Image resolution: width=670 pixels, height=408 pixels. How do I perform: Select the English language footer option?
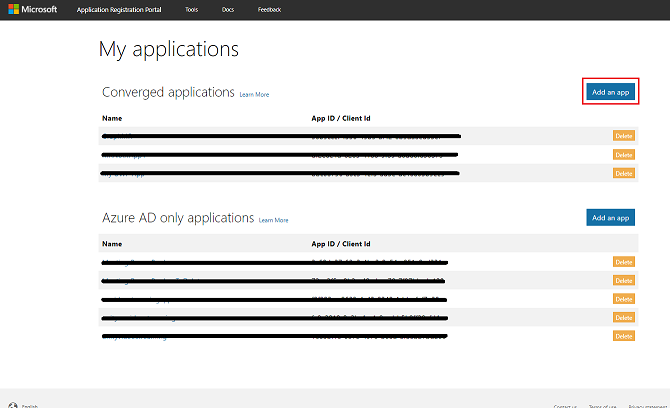click(29, 406)
